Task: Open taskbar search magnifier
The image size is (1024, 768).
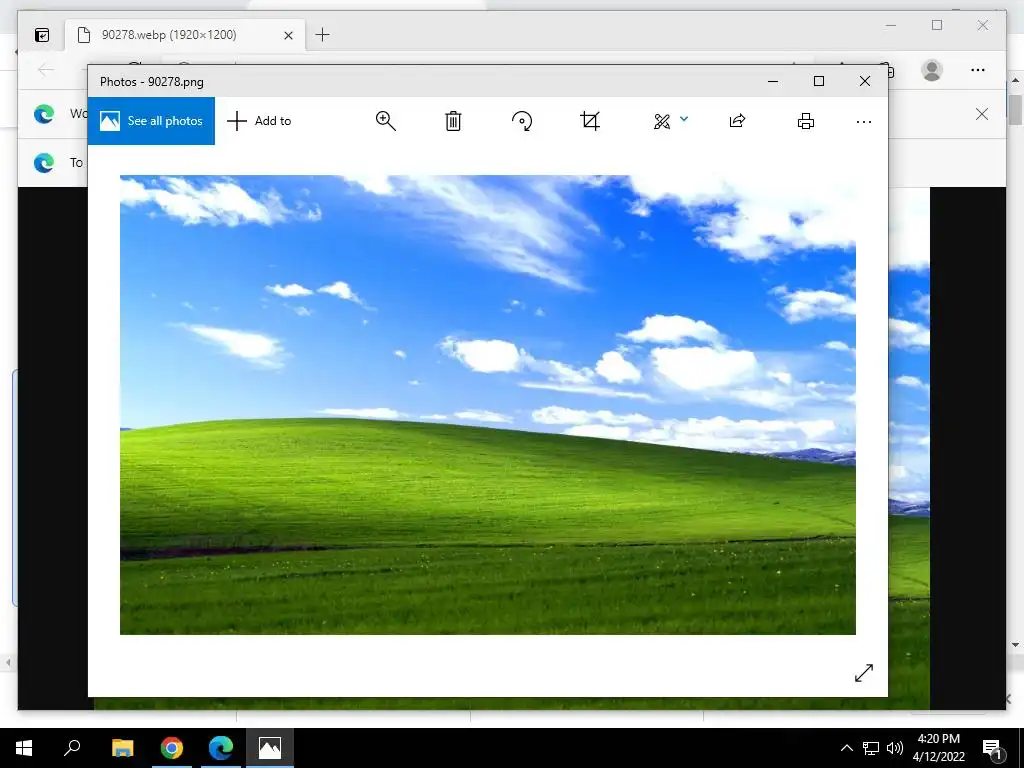Action: [x=72, y=748]
